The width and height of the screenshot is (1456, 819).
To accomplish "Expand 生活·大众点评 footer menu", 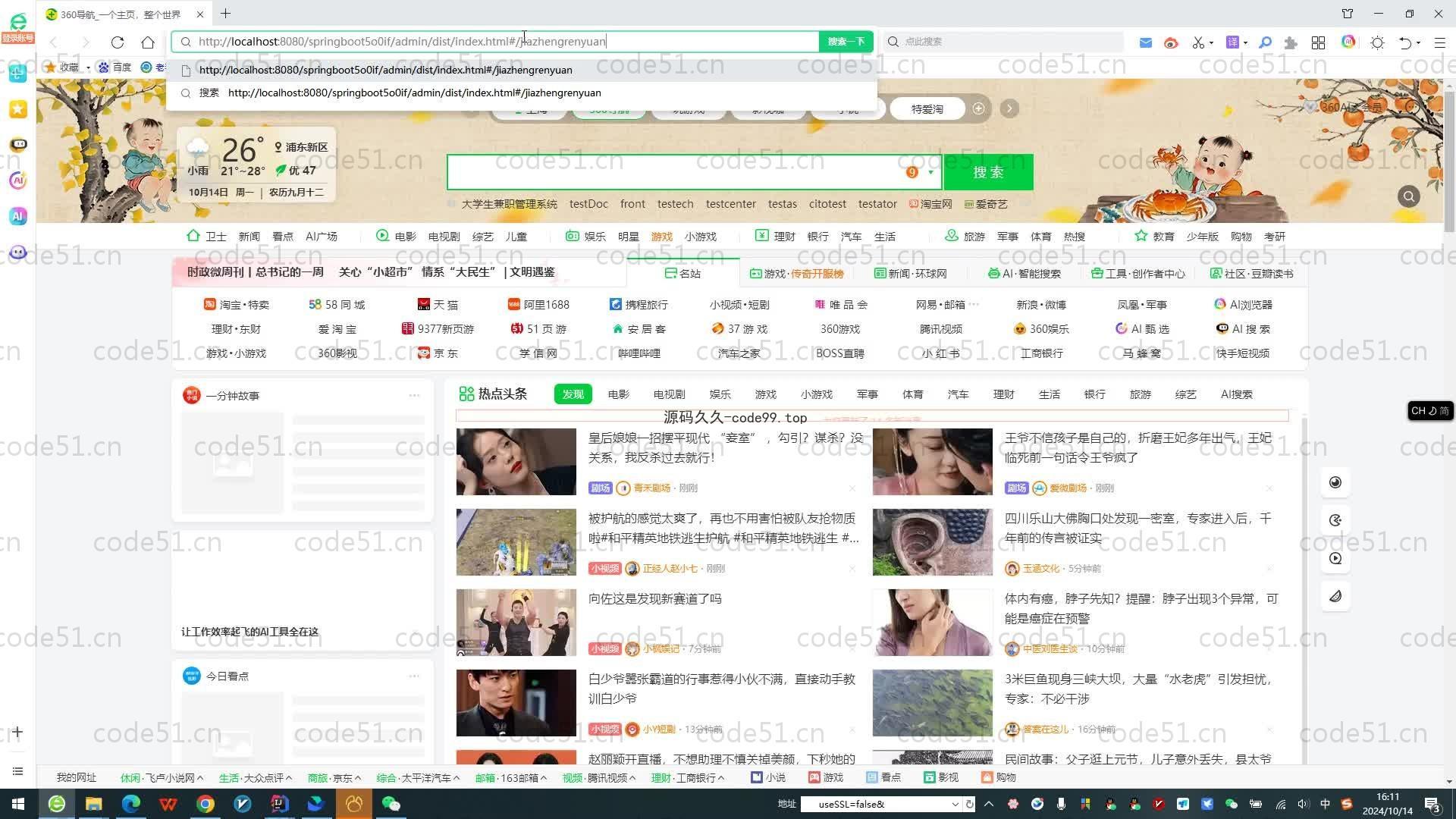I will (x=255, y=777).
